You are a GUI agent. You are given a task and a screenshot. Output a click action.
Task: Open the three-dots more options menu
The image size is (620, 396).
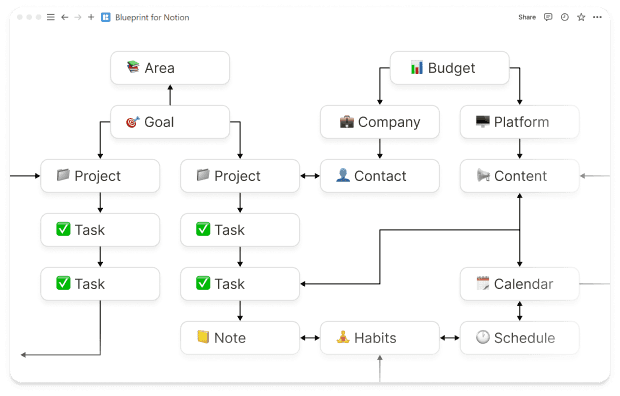(597, 17)
